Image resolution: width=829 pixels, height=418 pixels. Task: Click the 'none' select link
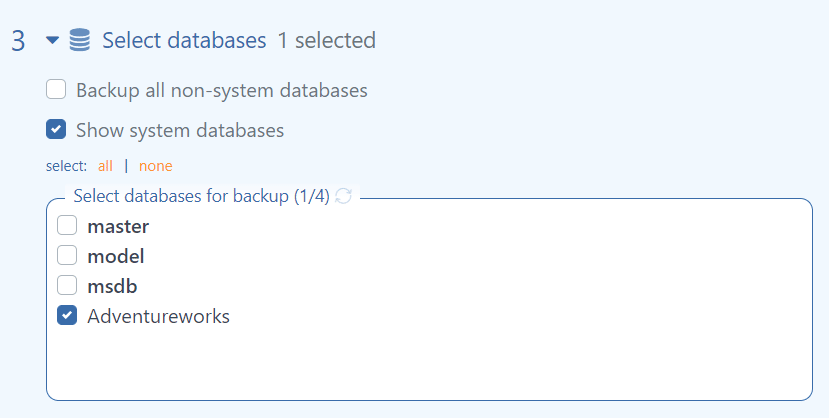(155, 166)
